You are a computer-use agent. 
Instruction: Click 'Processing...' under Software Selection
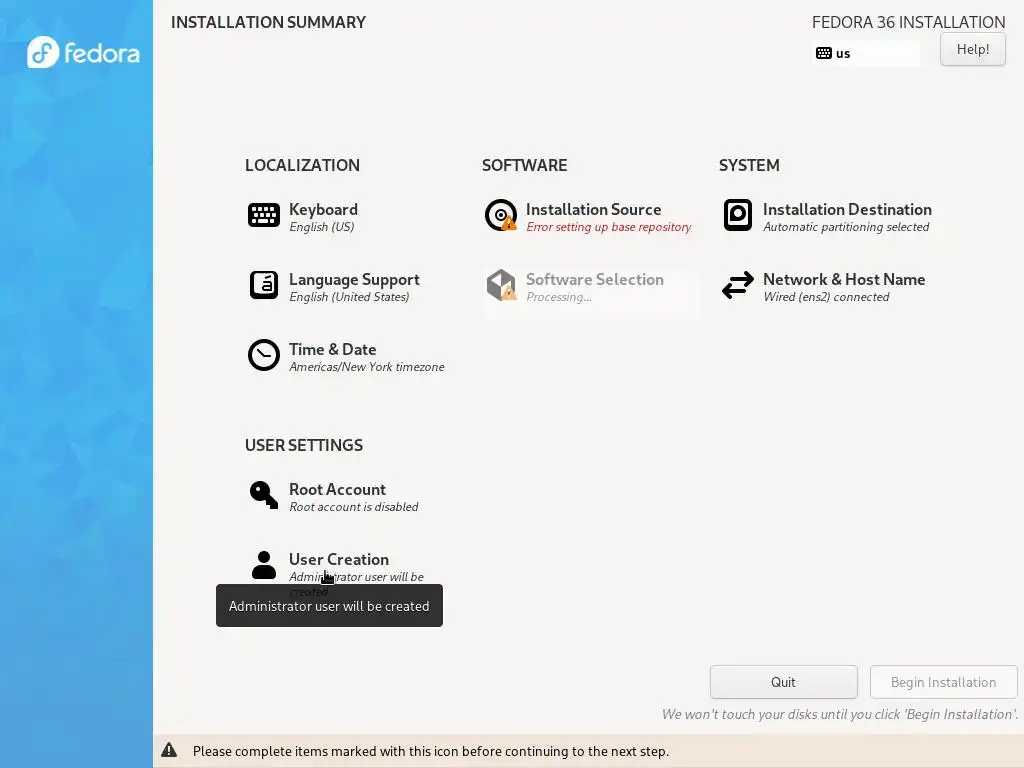[559, 296]
